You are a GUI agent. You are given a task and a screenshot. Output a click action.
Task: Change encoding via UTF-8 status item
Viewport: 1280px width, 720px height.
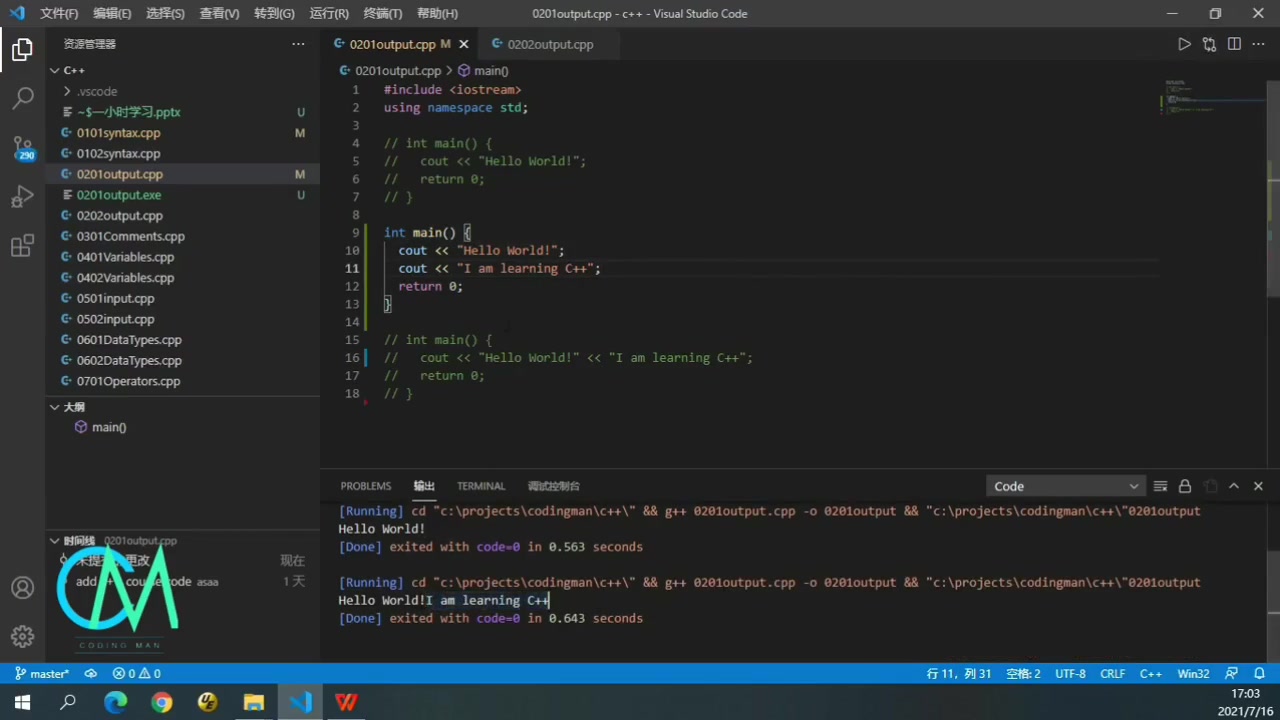pos(1070,674)
